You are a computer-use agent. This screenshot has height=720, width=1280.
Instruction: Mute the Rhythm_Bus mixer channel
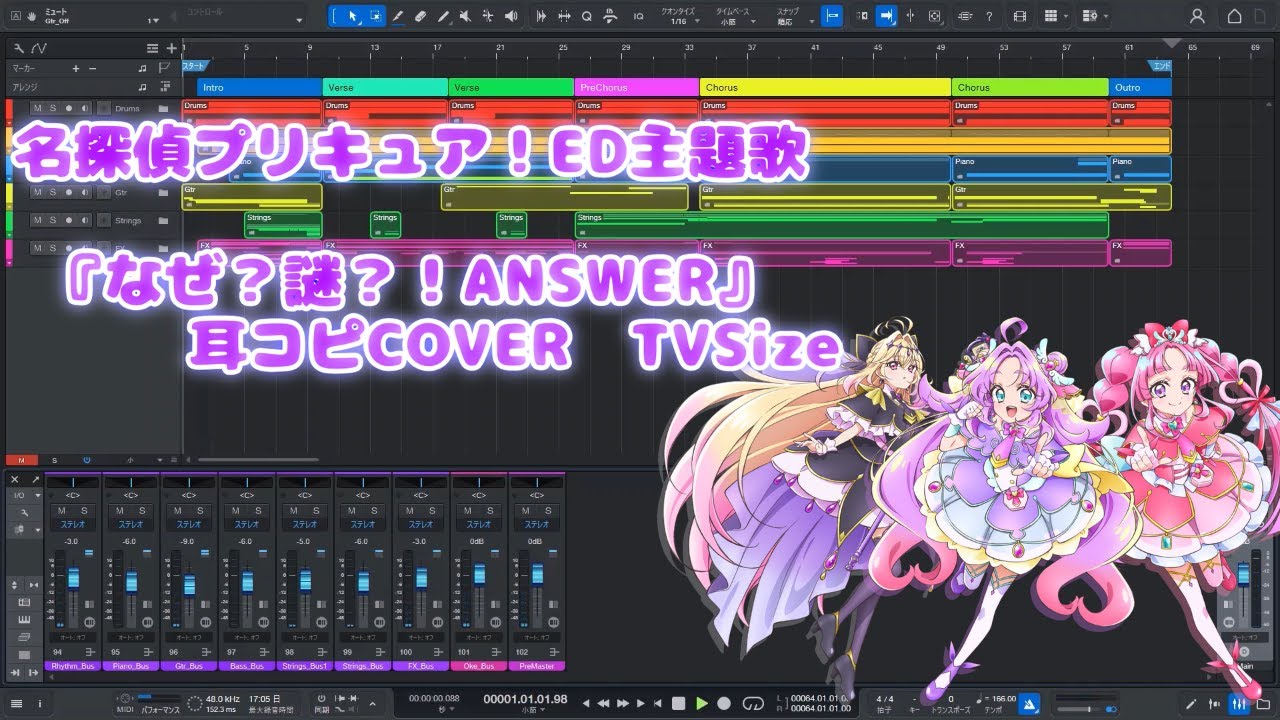[x=62, y=511]
